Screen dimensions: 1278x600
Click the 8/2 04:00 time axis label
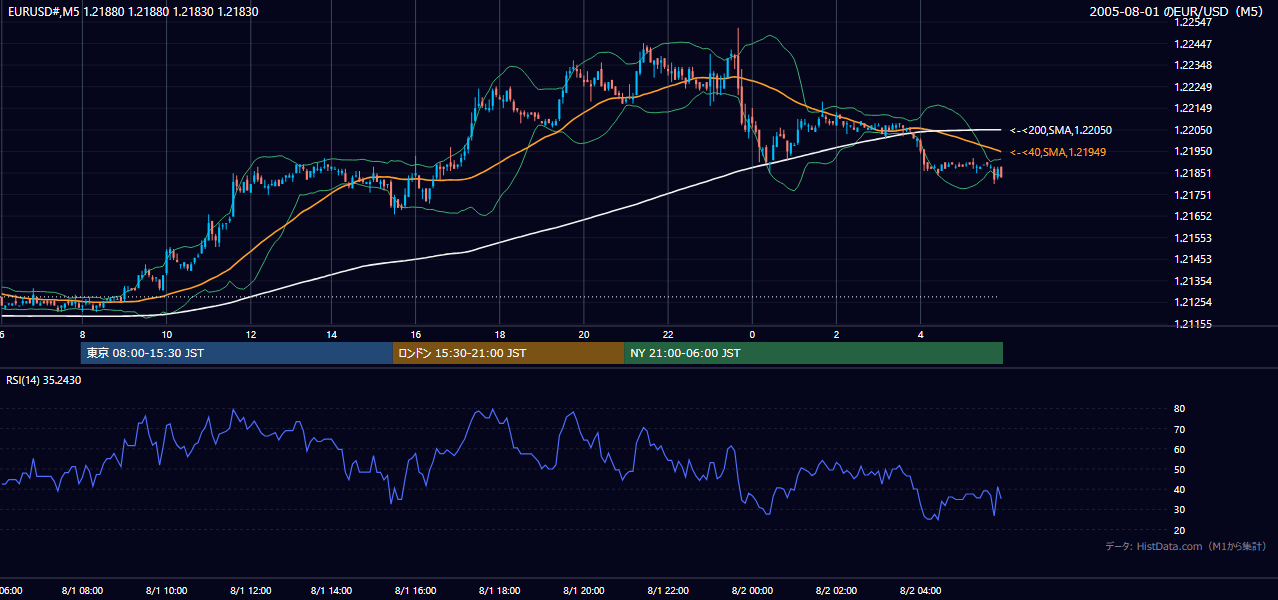tap(920, 591)
